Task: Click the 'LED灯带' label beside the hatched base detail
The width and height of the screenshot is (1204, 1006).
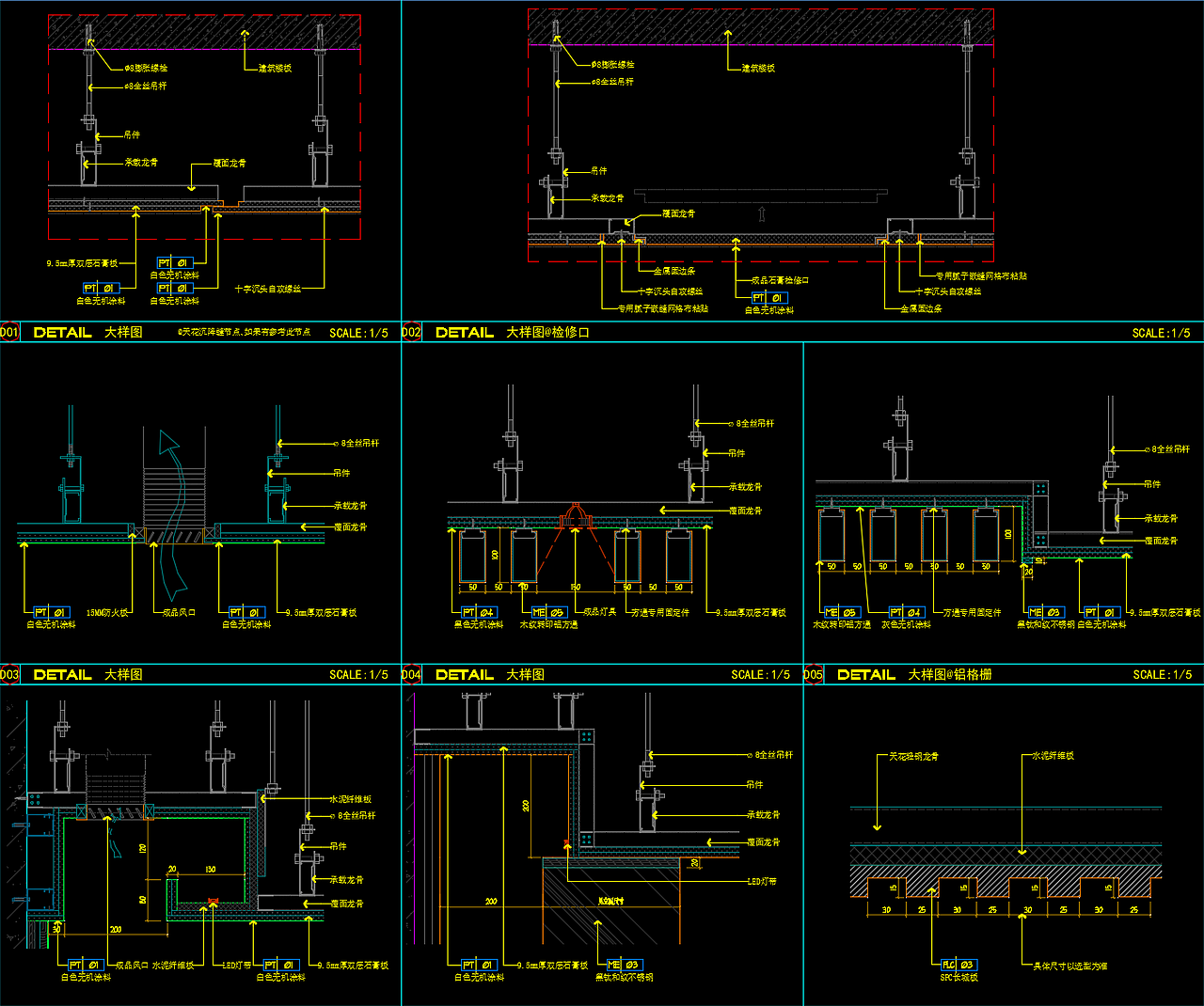Action: 762,881
